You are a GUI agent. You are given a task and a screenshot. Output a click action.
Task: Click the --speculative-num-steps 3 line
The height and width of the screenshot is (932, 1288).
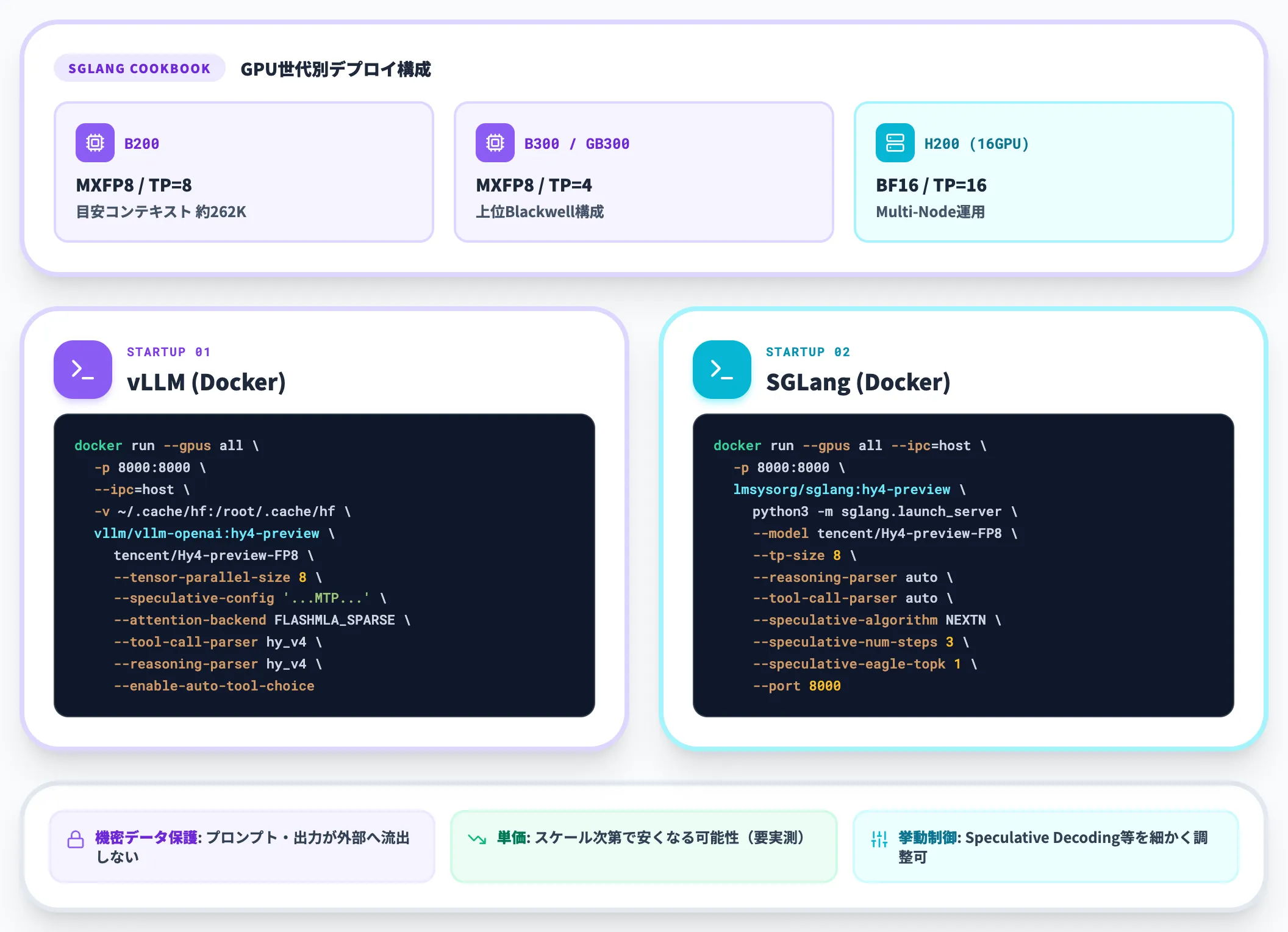(861, 642)
